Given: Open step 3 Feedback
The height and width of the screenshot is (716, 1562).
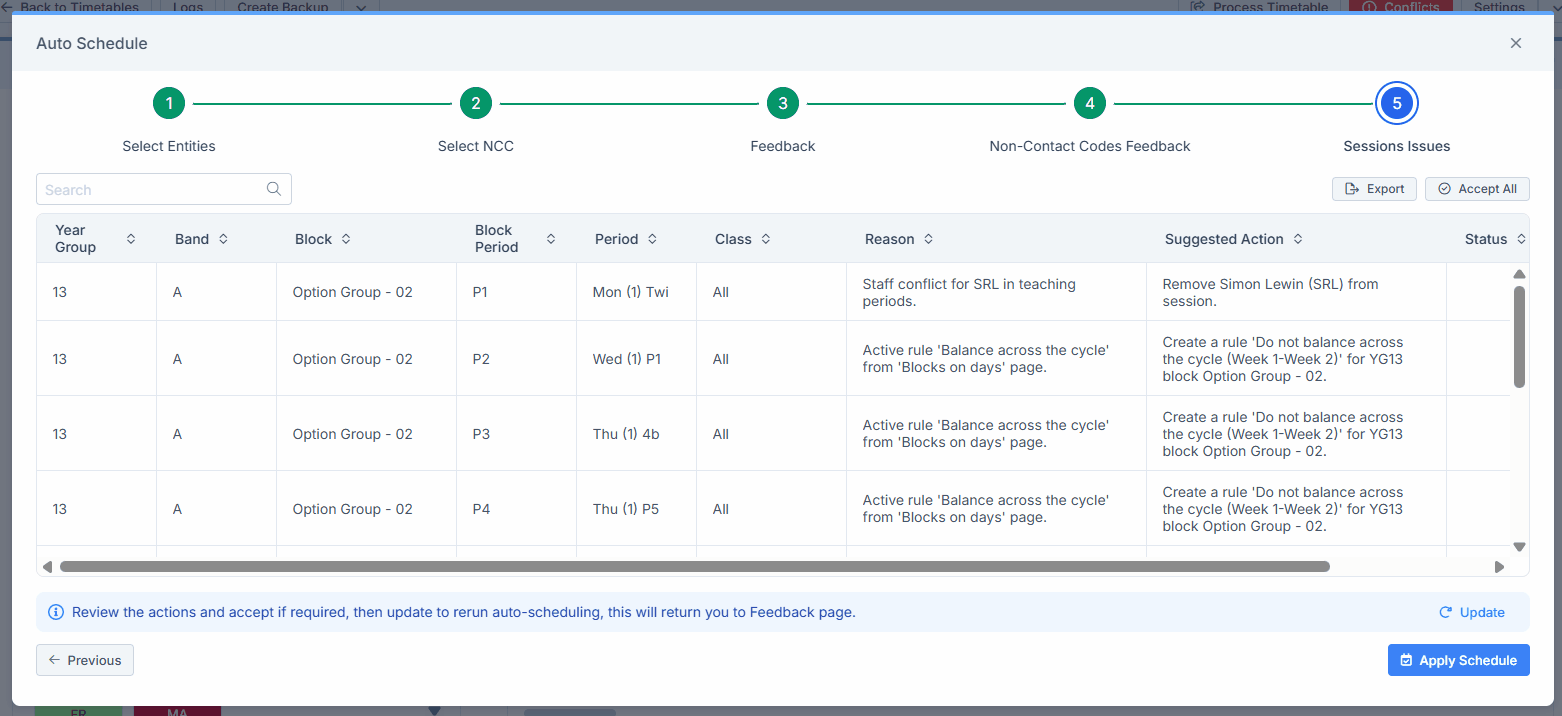Looking at the screenshot, I should pos(783,103).
